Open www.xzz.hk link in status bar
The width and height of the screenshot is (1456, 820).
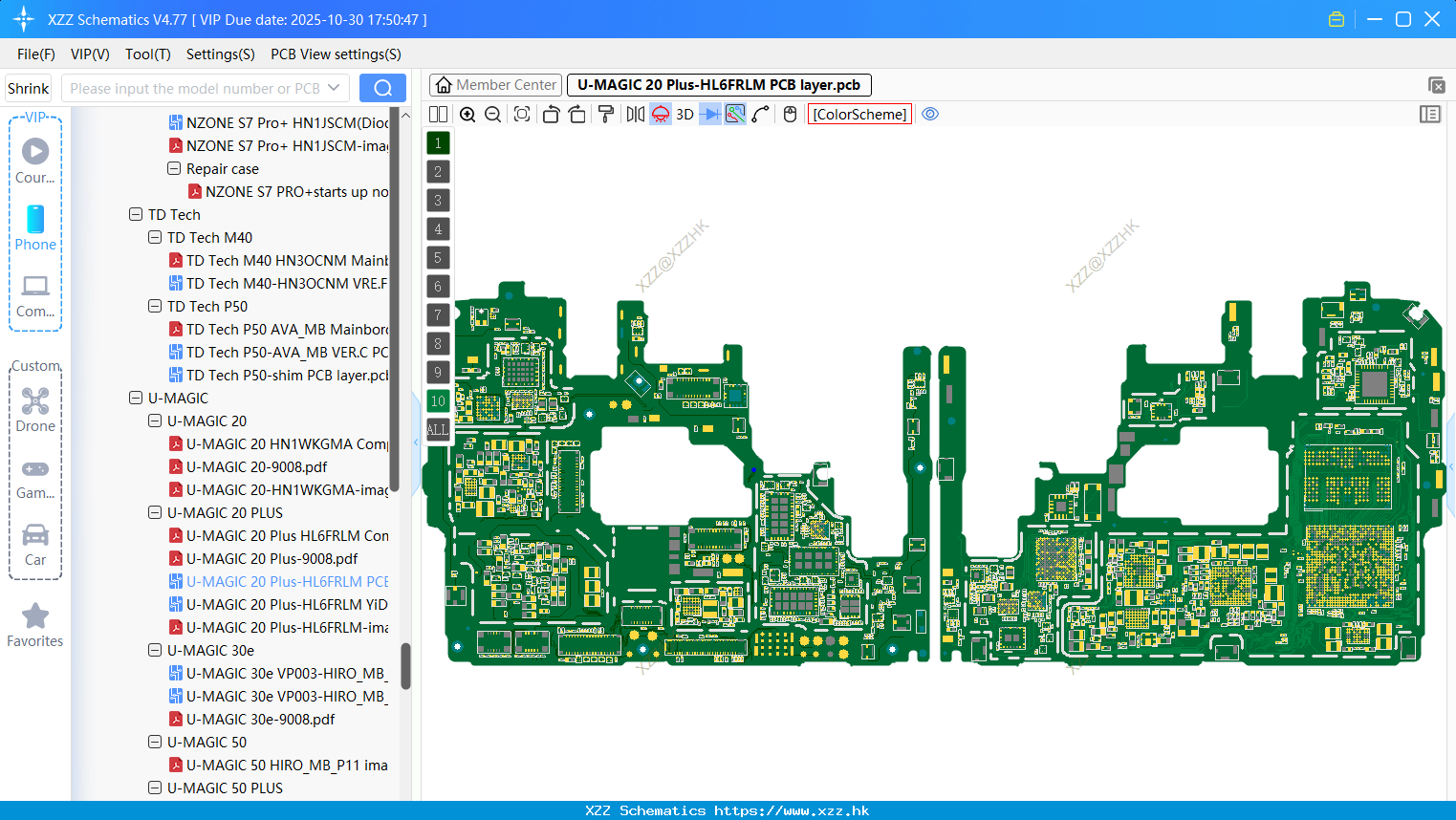792,810
